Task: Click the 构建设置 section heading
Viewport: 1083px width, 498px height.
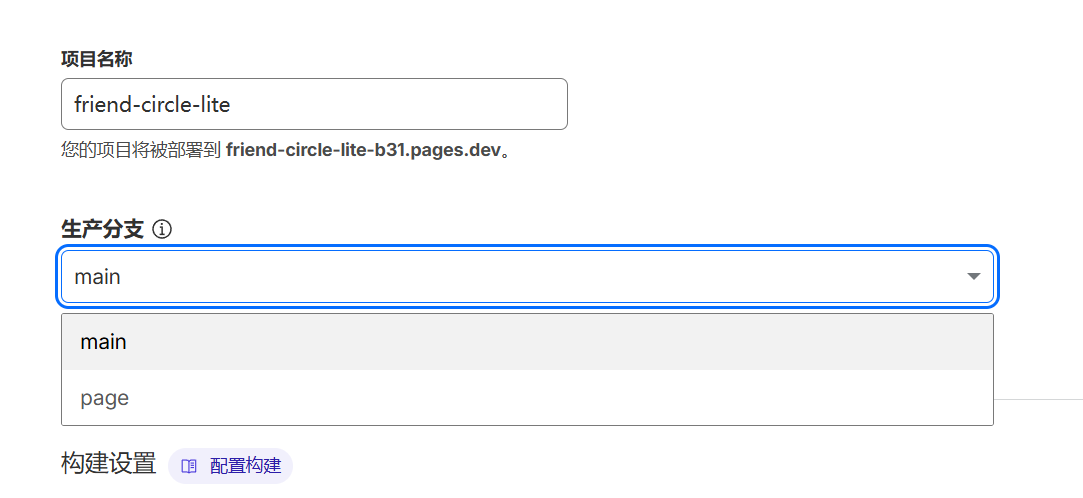Action: (x=109, y=464)
